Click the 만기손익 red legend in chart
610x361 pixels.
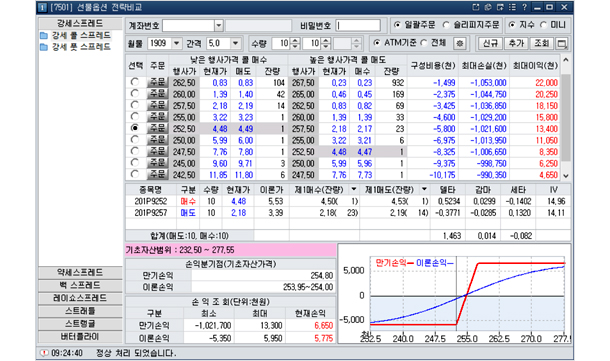point(394,263)
